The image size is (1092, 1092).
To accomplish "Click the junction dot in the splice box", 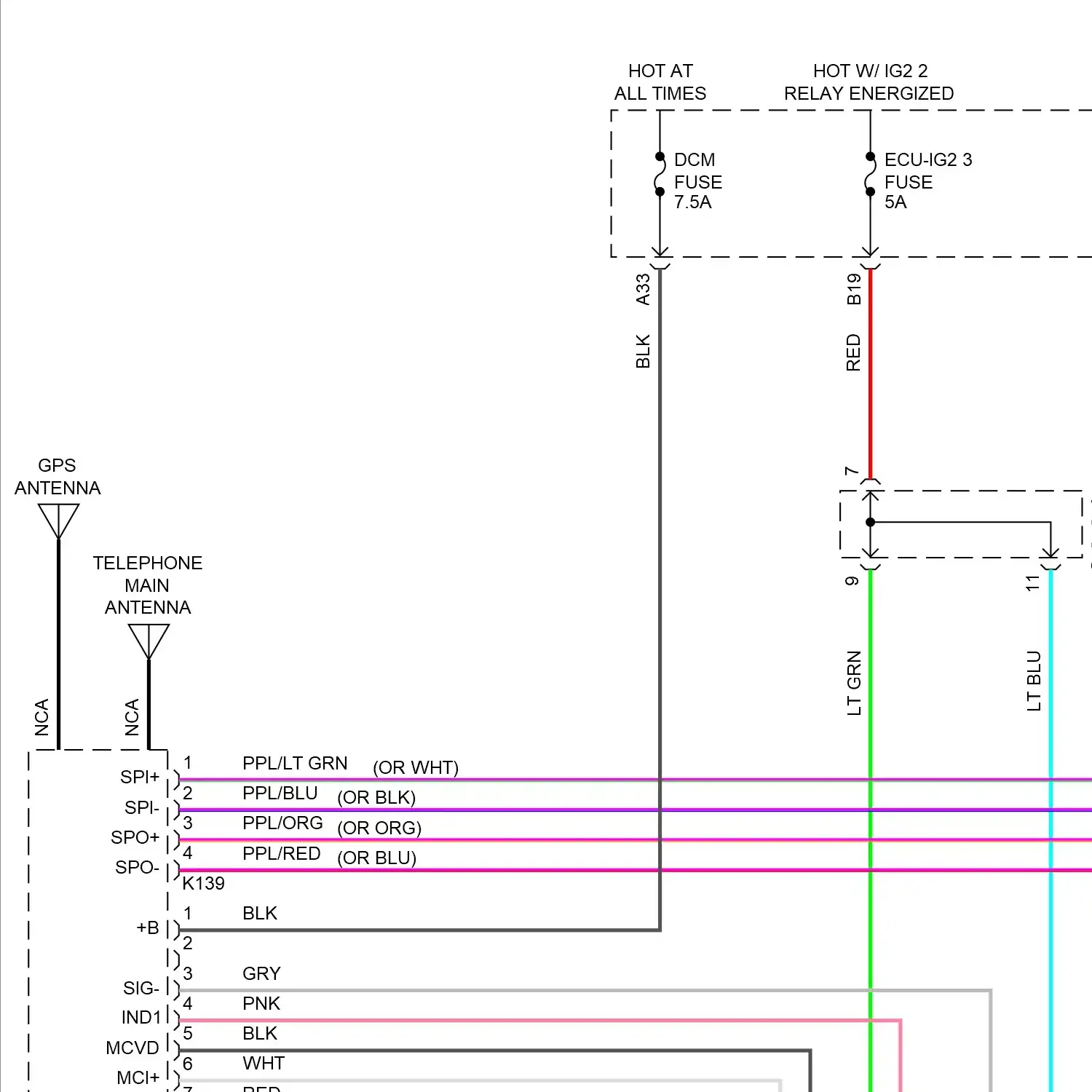I will [x=870, y=522].
